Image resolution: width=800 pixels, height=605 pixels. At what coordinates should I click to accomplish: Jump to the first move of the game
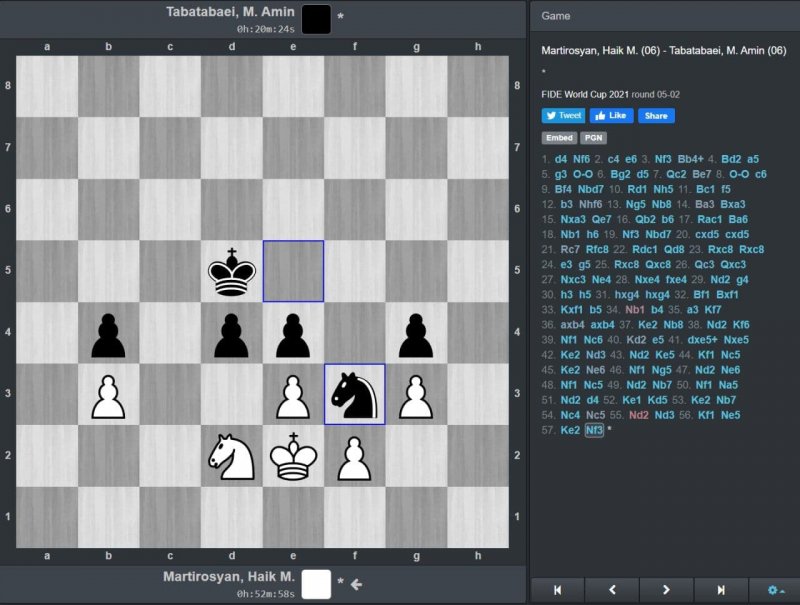pyautogui.click(x=557, y=590)
